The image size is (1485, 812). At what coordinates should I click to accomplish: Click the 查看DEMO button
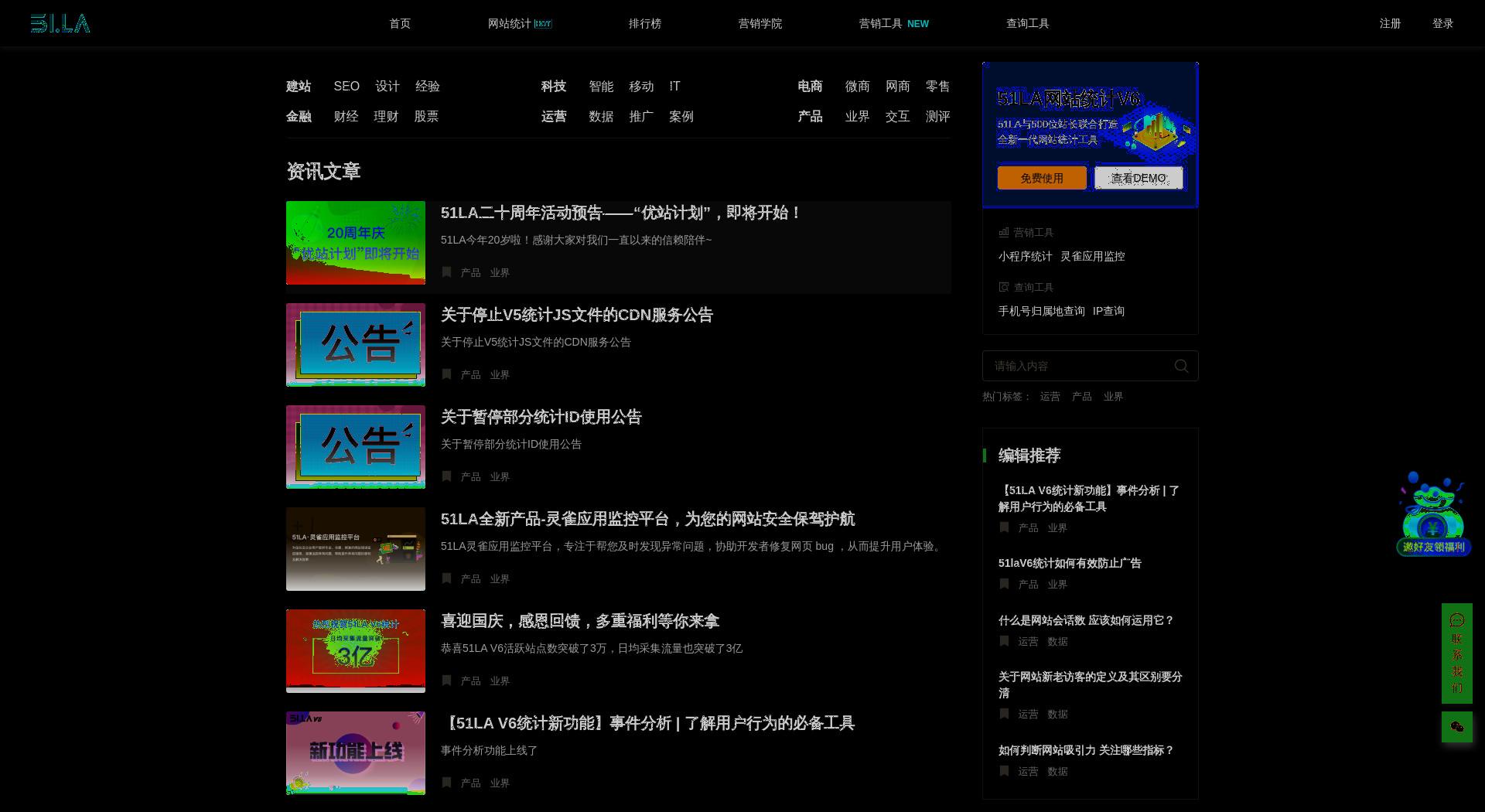[1138, 178]
